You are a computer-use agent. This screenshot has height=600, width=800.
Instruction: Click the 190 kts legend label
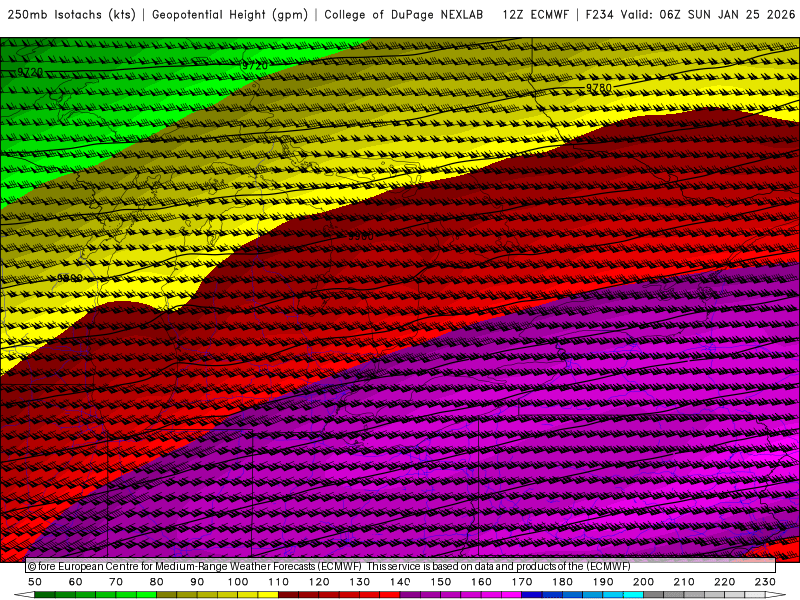[x=603, y=582]
